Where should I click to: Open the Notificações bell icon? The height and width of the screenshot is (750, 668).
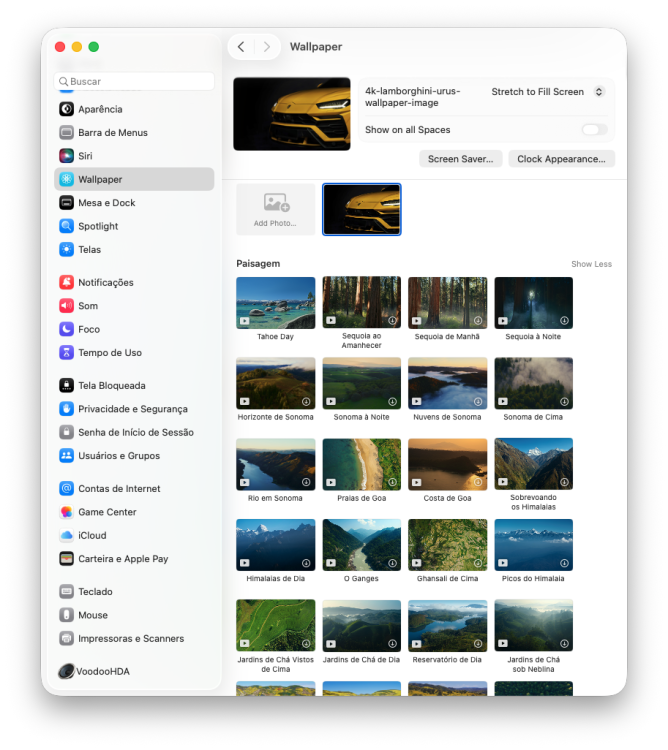[x=66, y=282]
